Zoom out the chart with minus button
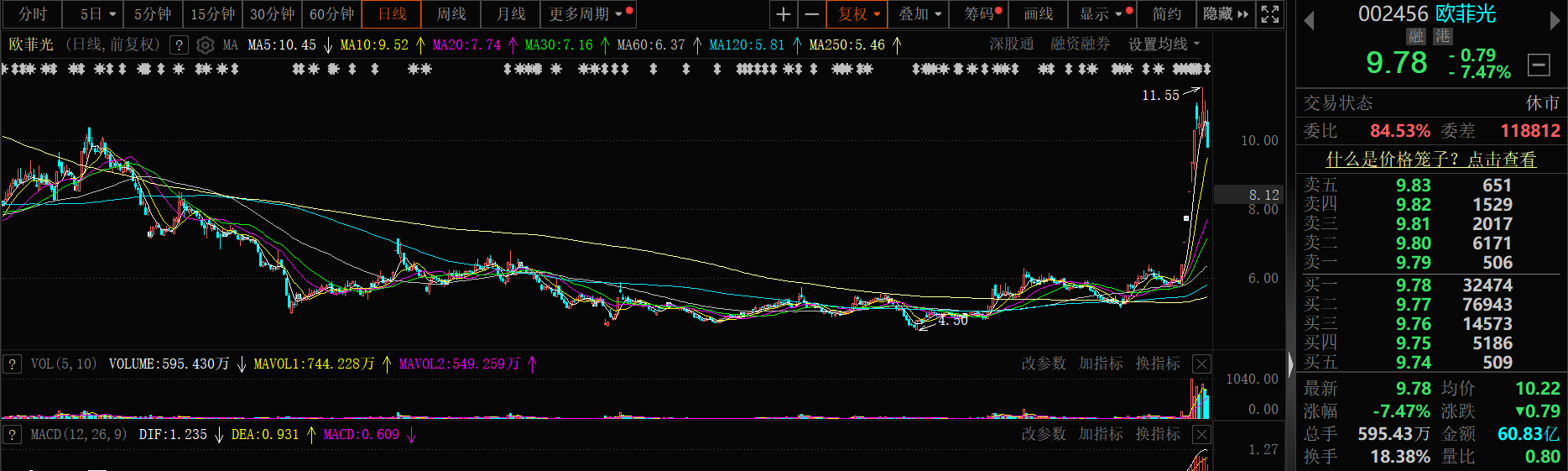Image resolution: width=1568 pixels, height=471 pixels. click(811, 14)
